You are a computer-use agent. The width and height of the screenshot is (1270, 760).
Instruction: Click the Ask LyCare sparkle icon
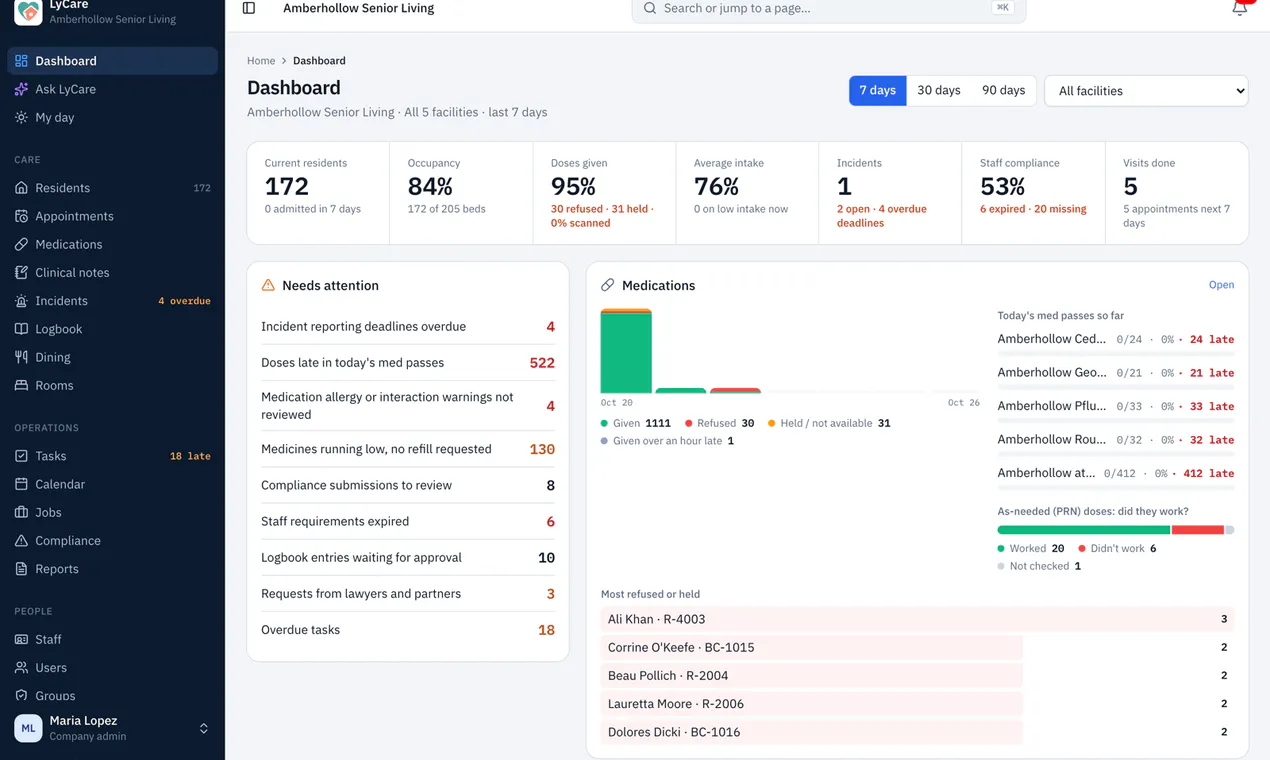pyautogui.click(x=21, y=89)
